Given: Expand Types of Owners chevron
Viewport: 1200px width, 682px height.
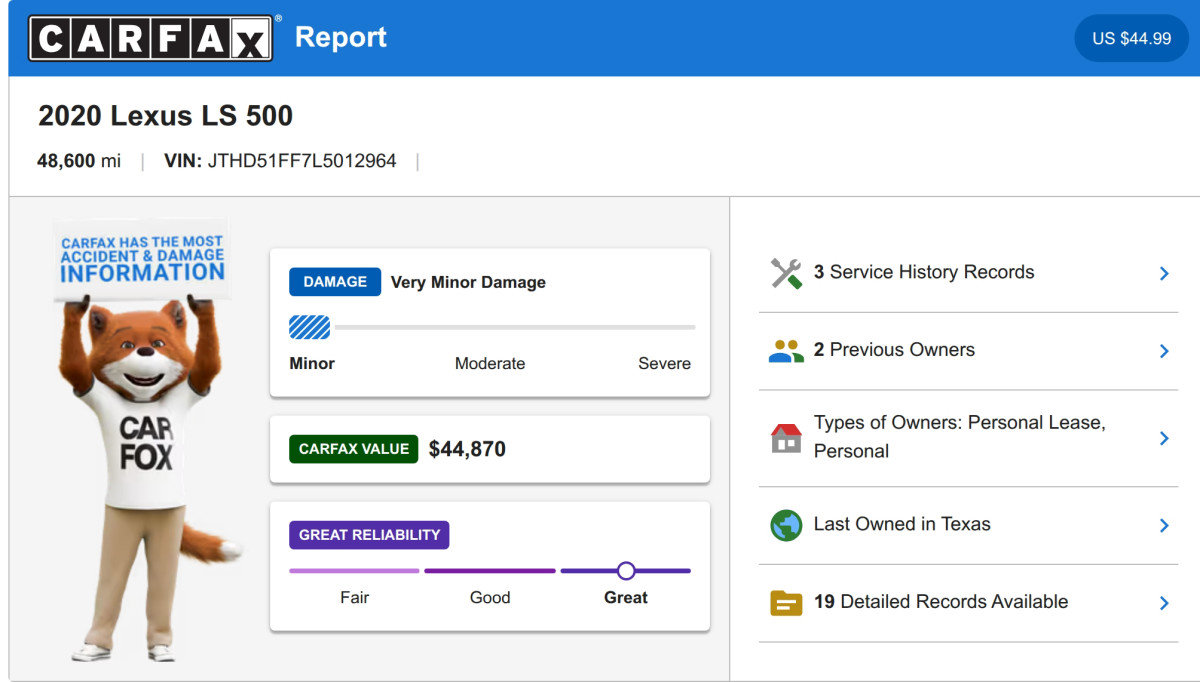Looking at the screenshot, I should [1164, 438].
